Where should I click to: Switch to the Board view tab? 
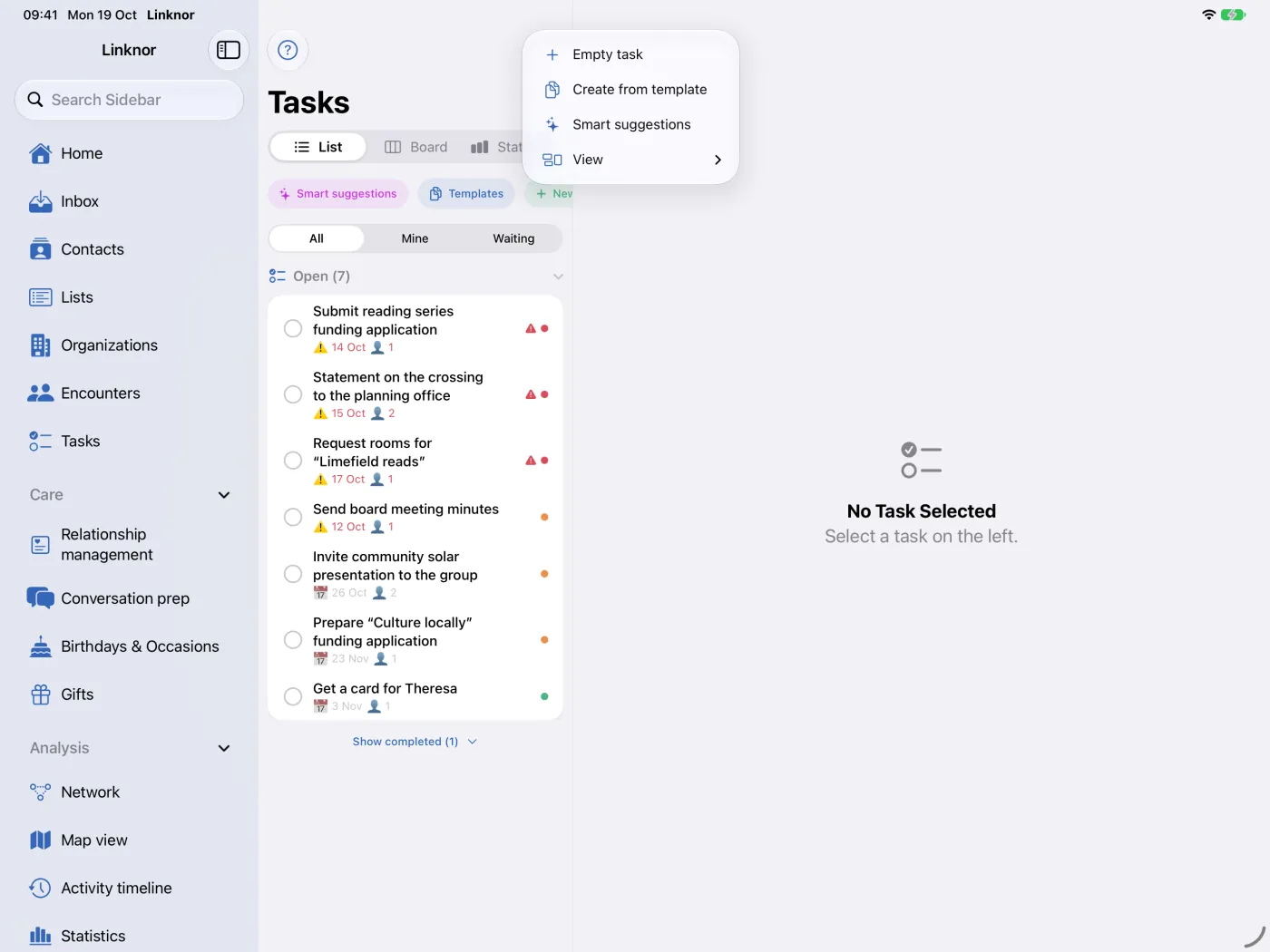pyautogui.click(x=415, y=147)
